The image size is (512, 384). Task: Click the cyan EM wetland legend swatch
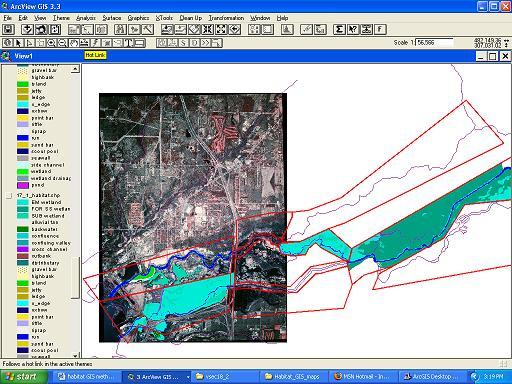tap(23, 202)
